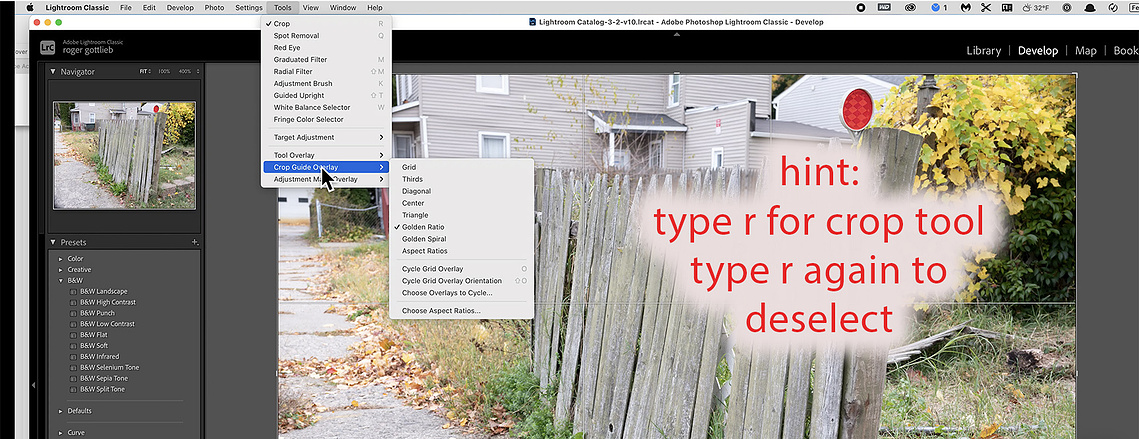Screen dimensions: 1139x439
Task: Open the Window menu
Action: coord(343,7)
